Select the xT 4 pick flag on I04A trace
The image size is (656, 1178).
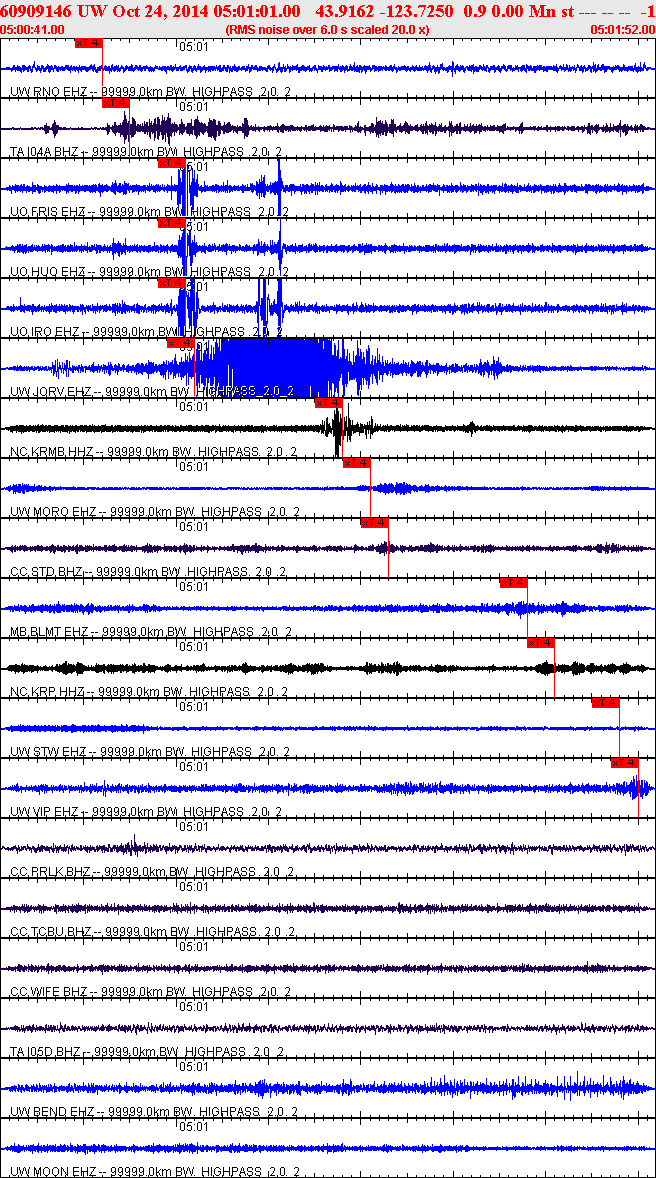pos(116,102)
